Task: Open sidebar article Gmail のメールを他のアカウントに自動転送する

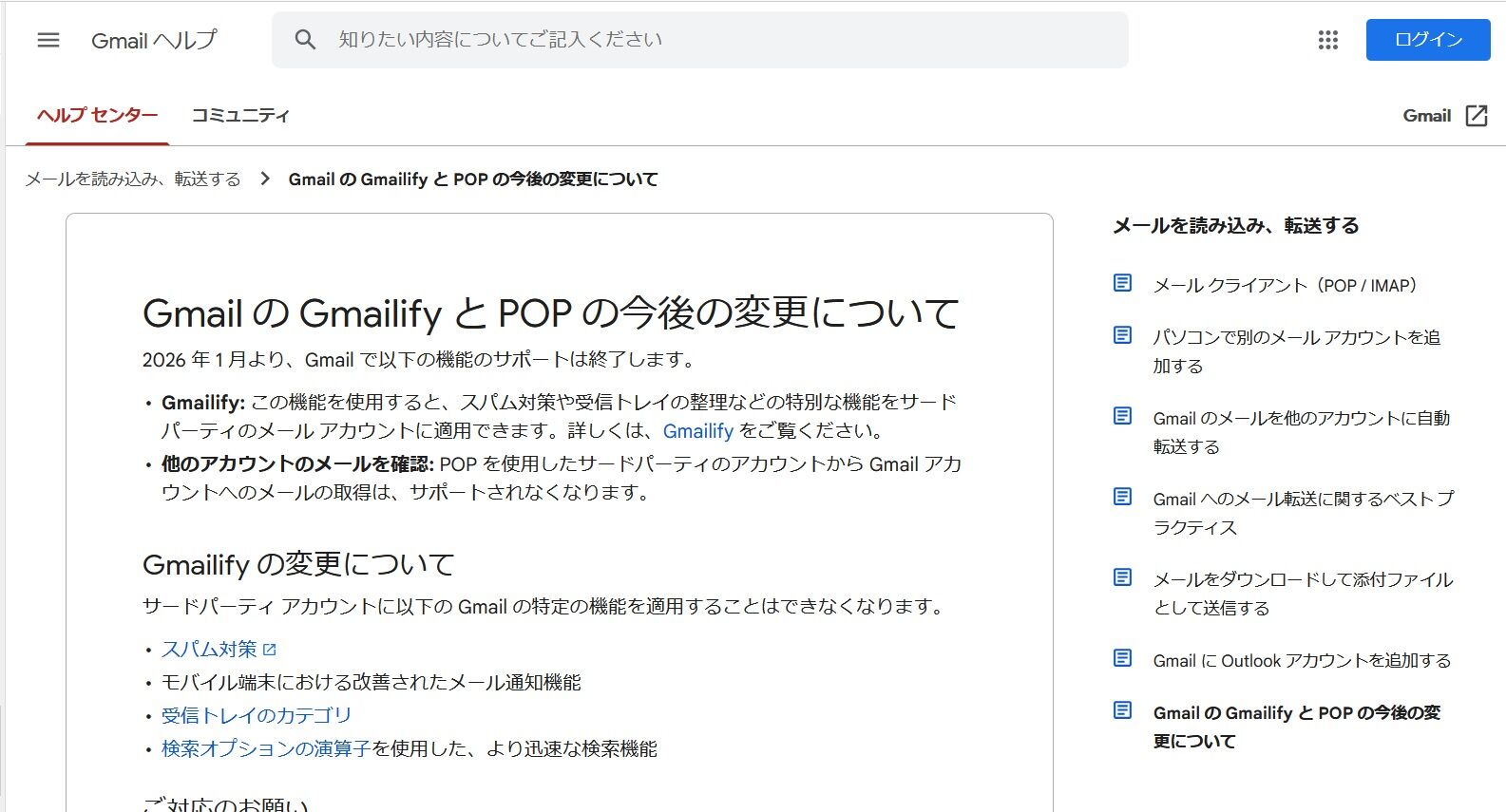Action: tap(1302, 432)
